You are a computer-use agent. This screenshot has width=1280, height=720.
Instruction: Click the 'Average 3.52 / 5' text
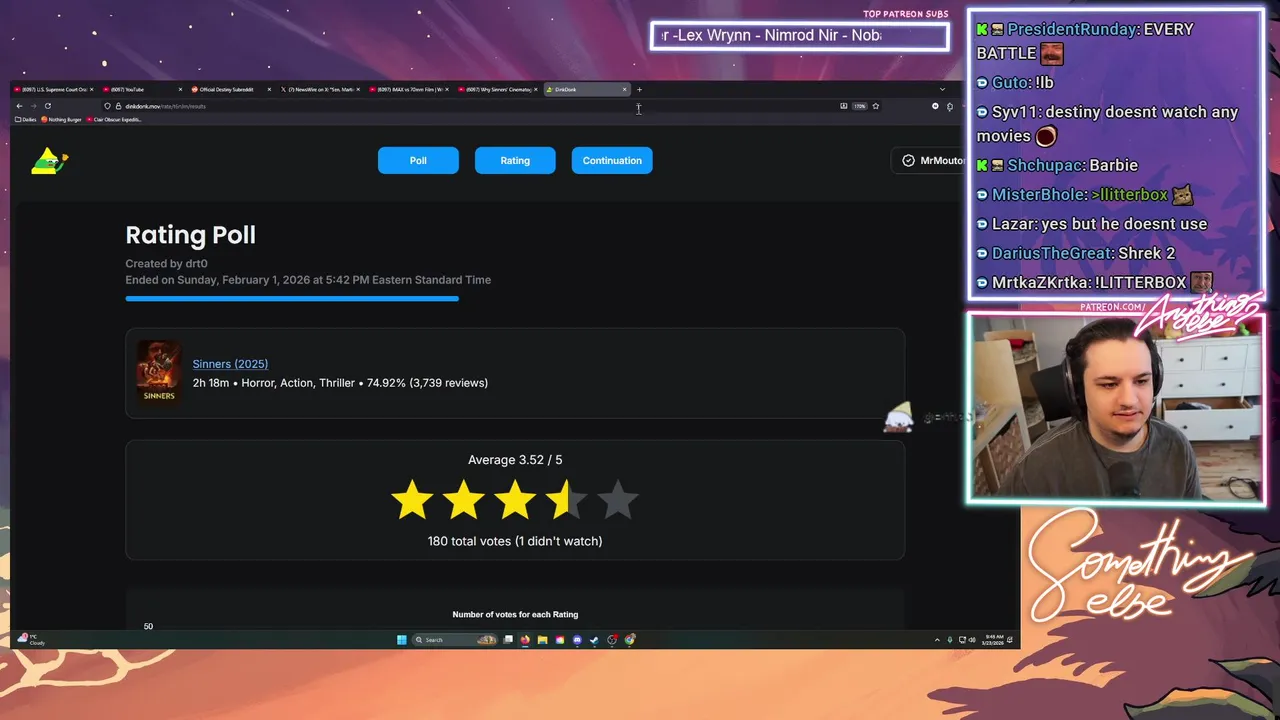pos(515,460)
